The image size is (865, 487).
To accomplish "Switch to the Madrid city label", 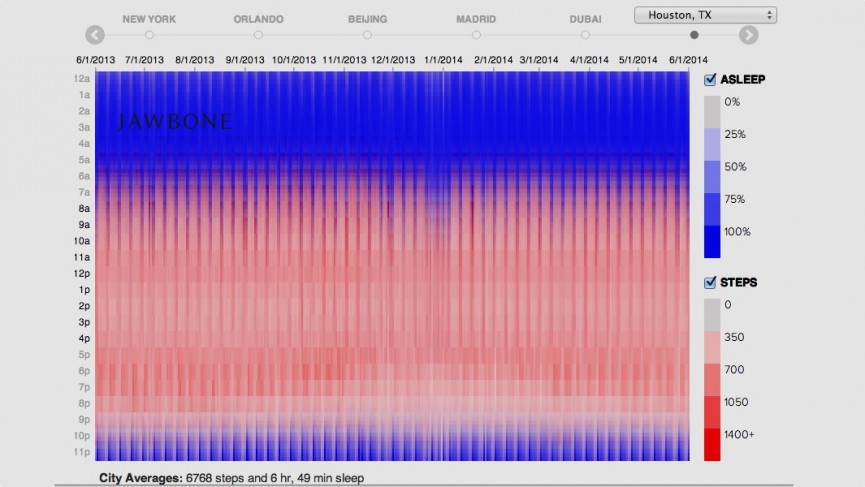I will click(476, 19).
